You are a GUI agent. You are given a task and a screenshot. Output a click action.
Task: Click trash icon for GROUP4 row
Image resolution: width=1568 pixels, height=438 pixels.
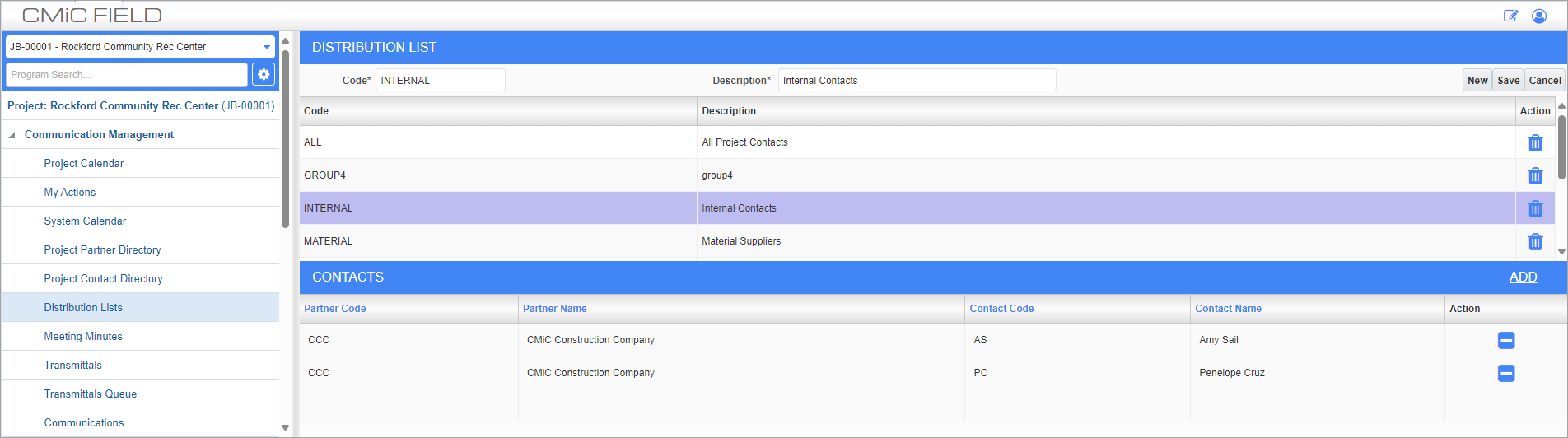click(1535, 175)
